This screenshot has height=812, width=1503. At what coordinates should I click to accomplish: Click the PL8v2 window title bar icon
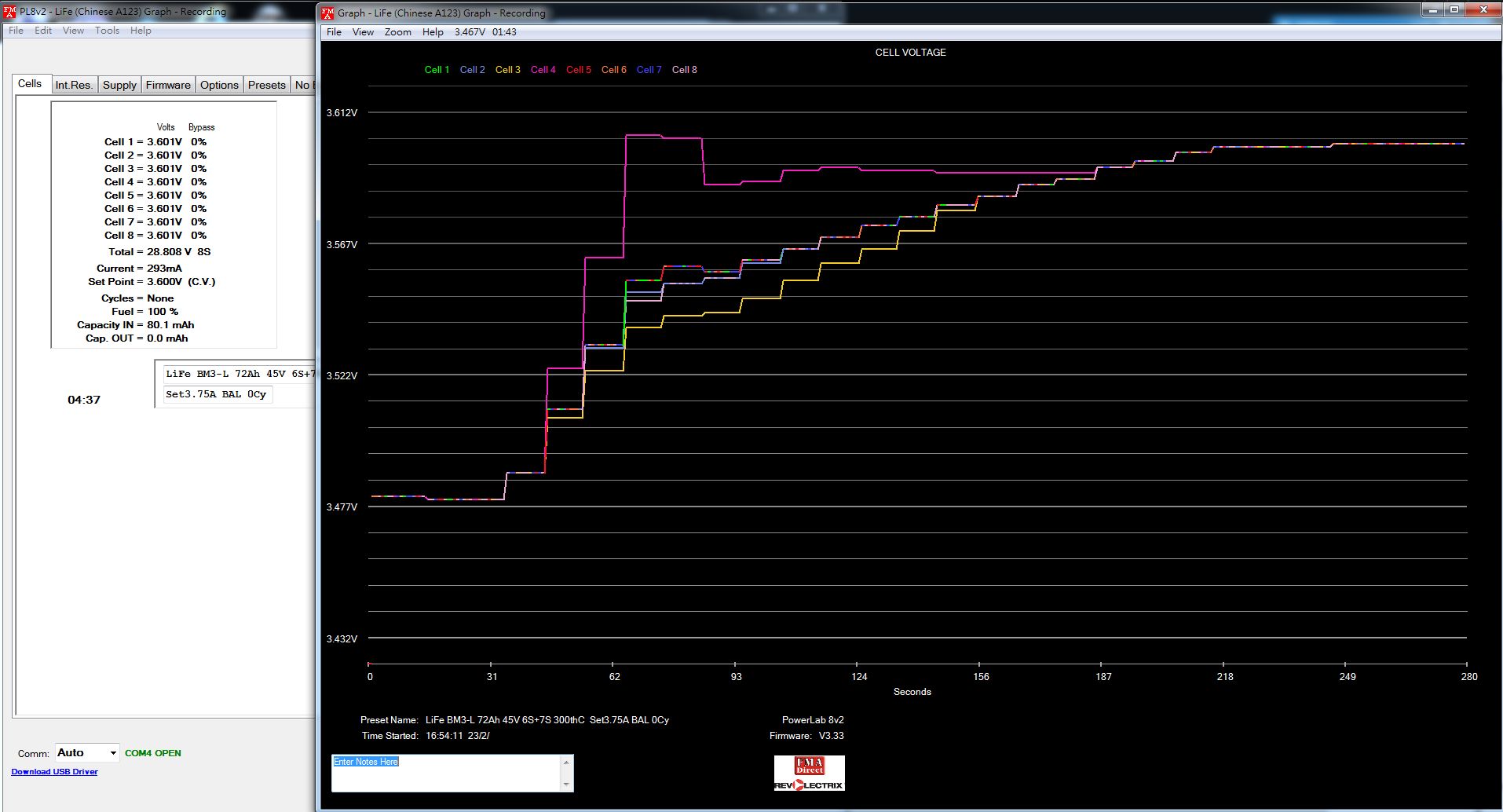click(9, 12)
